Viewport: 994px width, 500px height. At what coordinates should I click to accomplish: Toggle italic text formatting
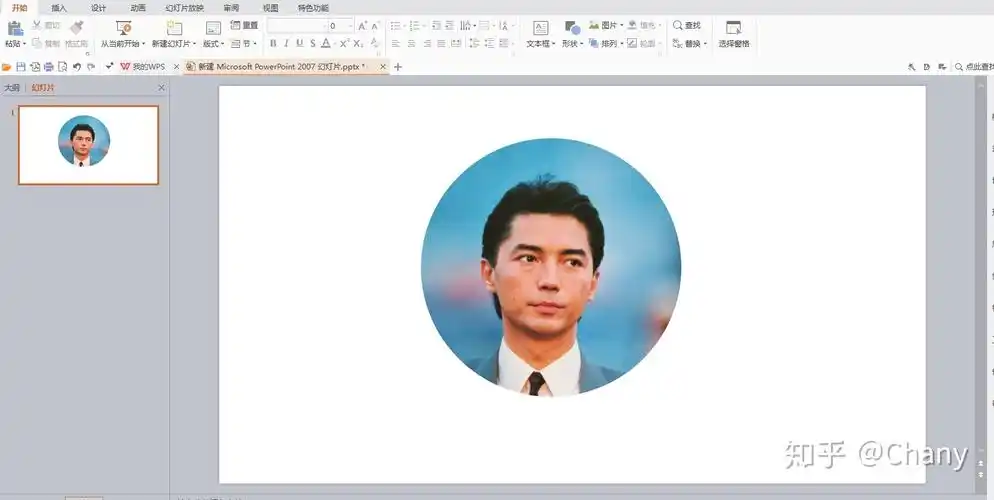(x=286, y=44)
